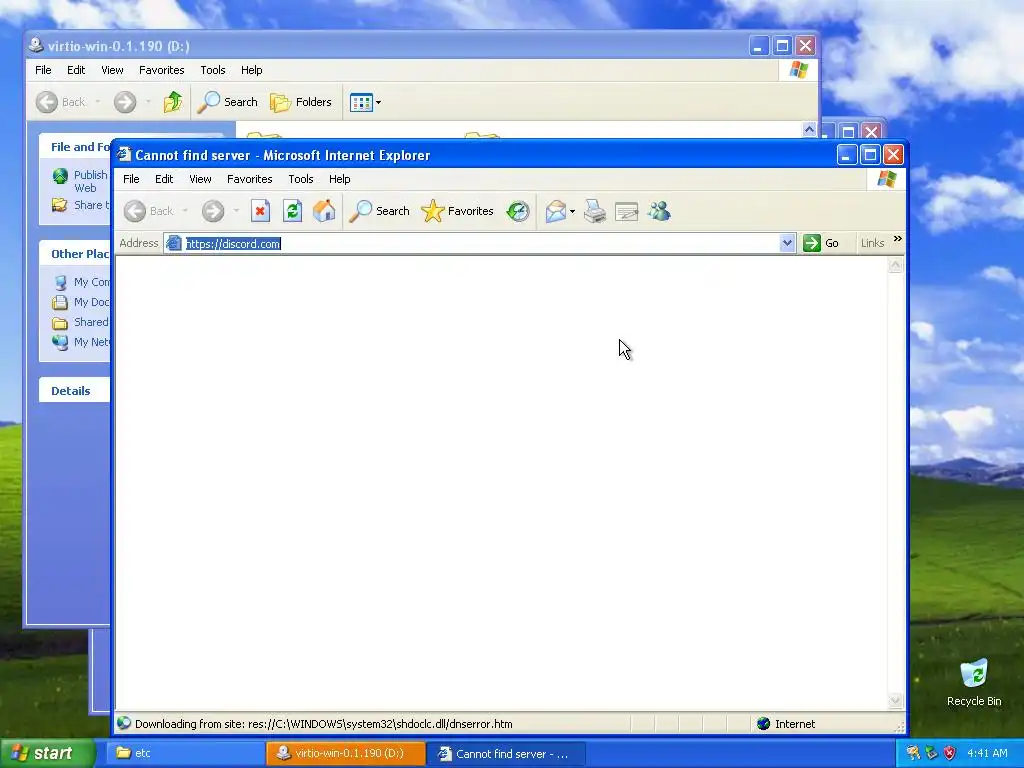
Task: Click the red shield security tray icon
Action: coord(950,753)
